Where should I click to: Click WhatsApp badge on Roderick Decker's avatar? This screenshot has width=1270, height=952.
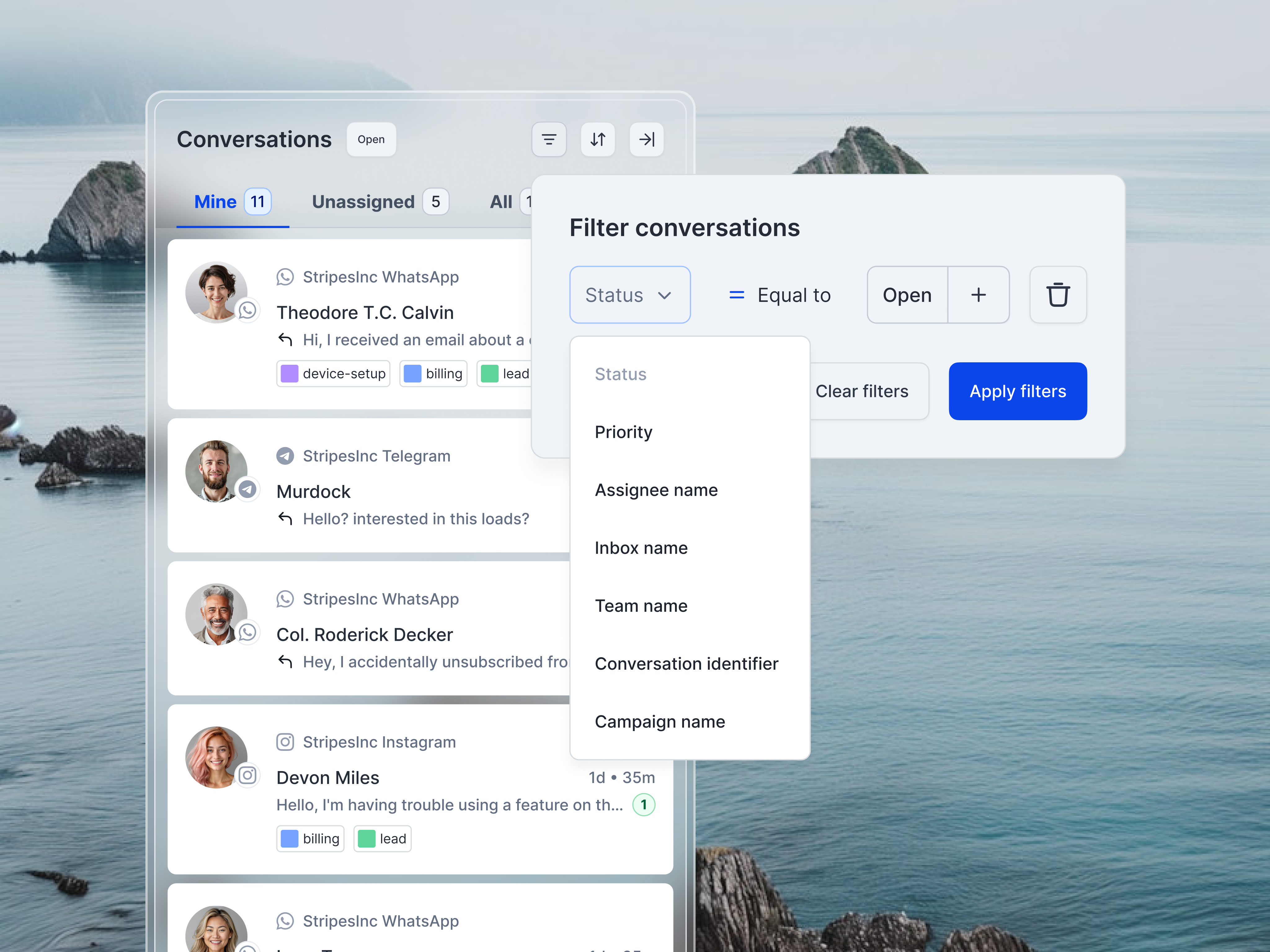(x=247, y=632)
